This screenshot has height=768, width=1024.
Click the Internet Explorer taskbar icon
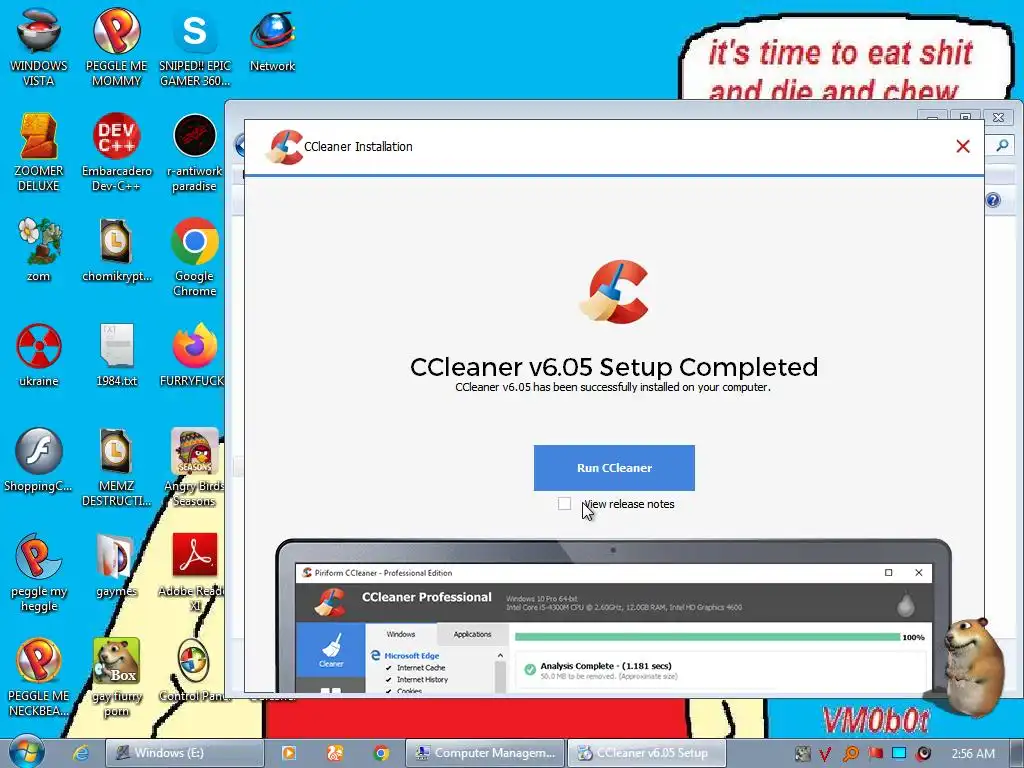tap(81, 753)
